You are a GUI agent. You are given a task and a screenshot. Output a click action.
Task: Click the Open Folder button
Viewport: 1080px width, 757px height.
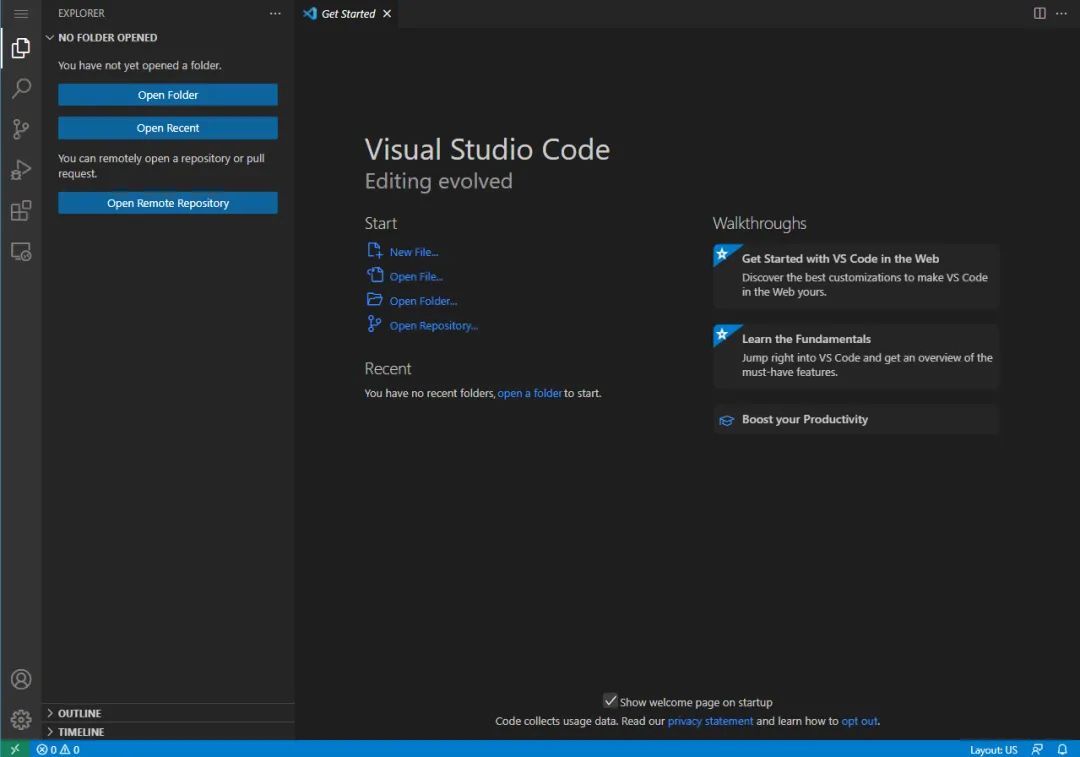coord(168,95)
